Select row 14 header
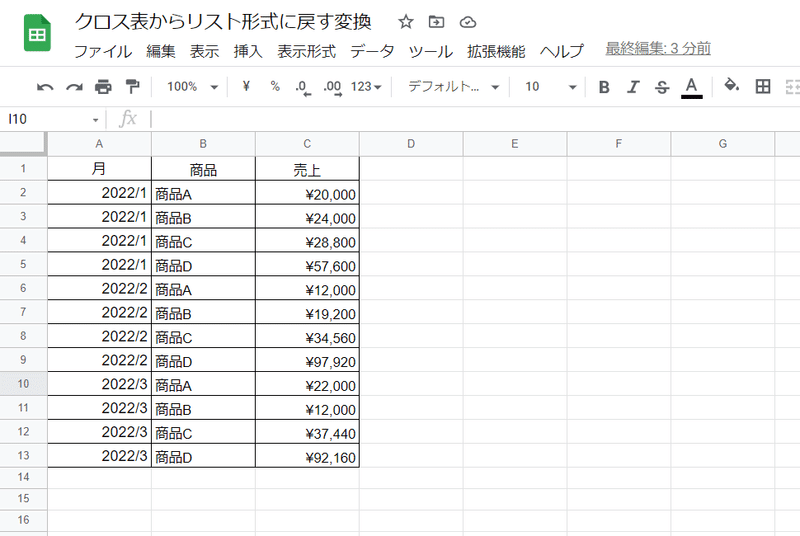 point(23,477)
